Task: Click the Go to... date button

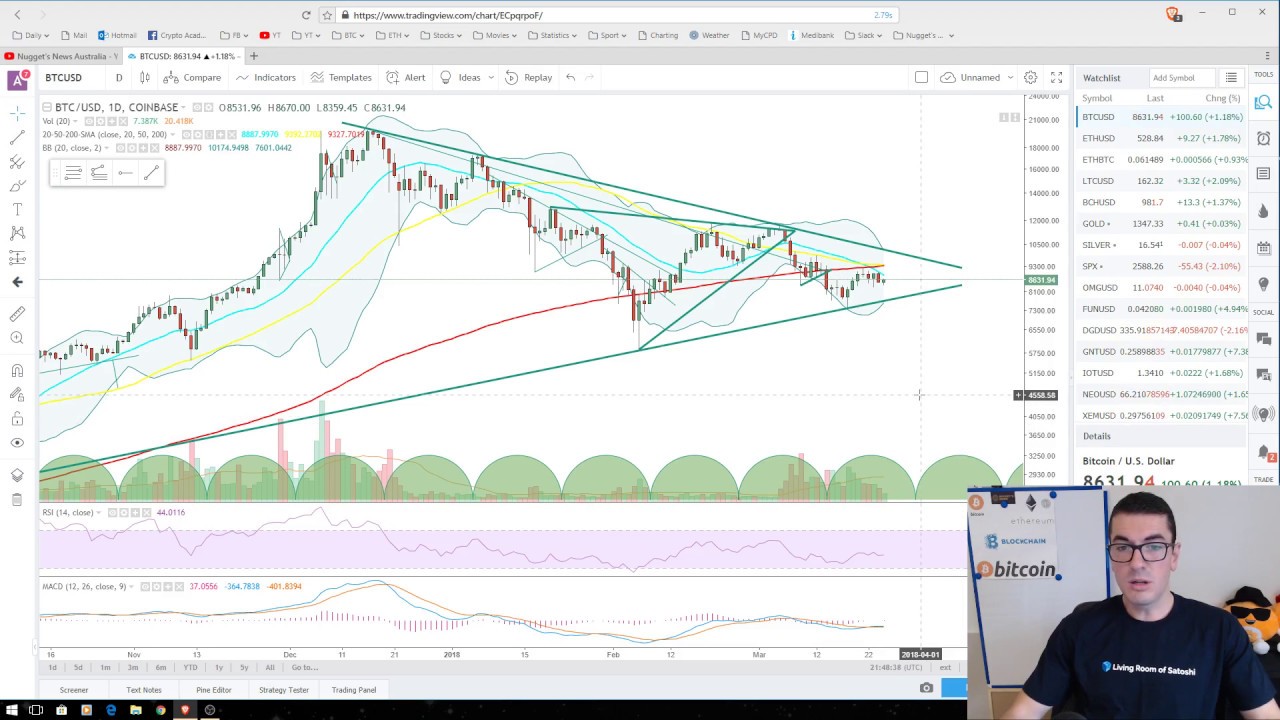Action: coord(305,667)
